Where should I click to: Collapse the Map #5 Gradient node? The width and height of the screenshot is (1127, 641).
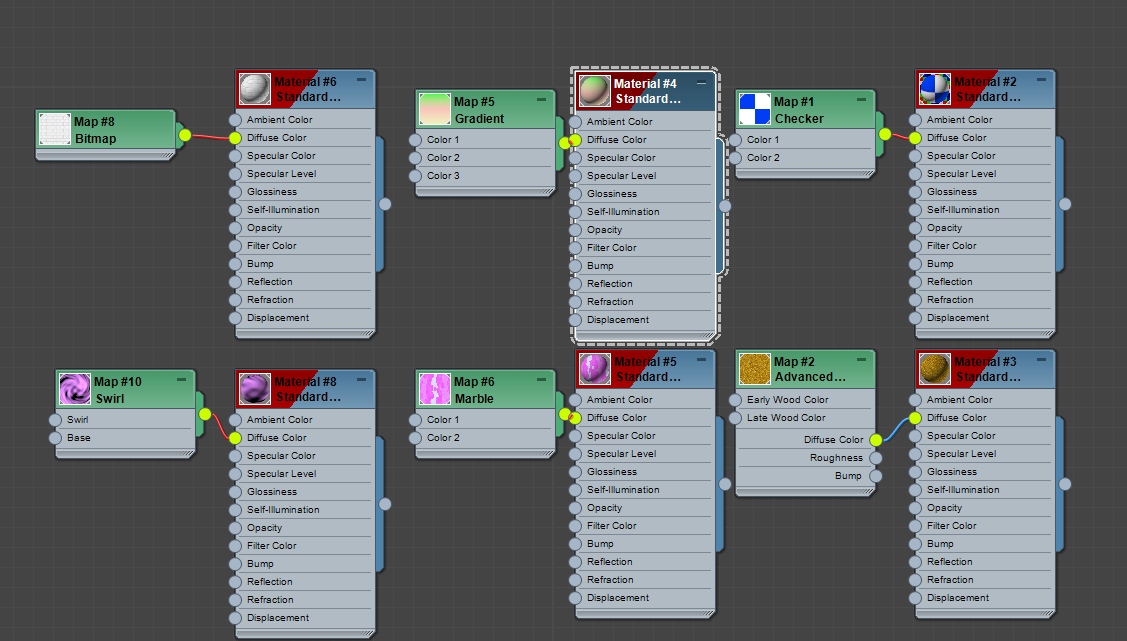pos(541,100)
